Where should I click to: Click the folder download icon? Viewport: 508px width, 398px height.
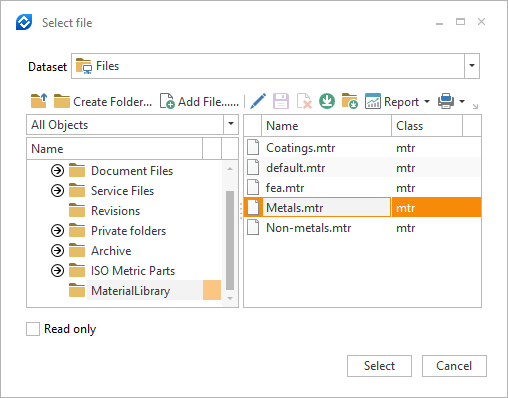pos(350,101)
